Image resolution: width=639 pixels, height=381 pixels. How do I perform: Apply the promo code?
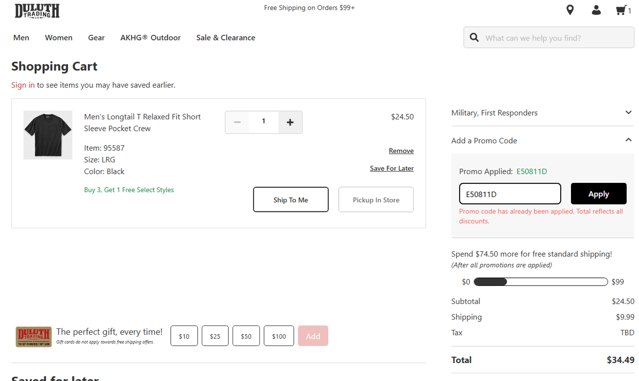(599, 194)
